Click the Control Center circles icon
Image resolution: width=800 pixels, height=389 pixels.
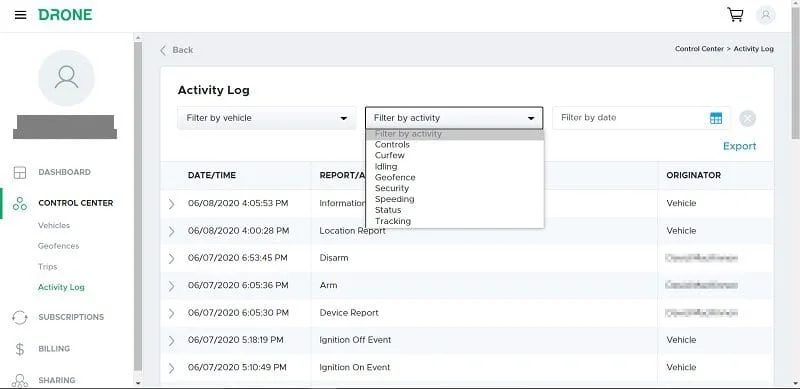pyautogui.click(x=20, y=203)
